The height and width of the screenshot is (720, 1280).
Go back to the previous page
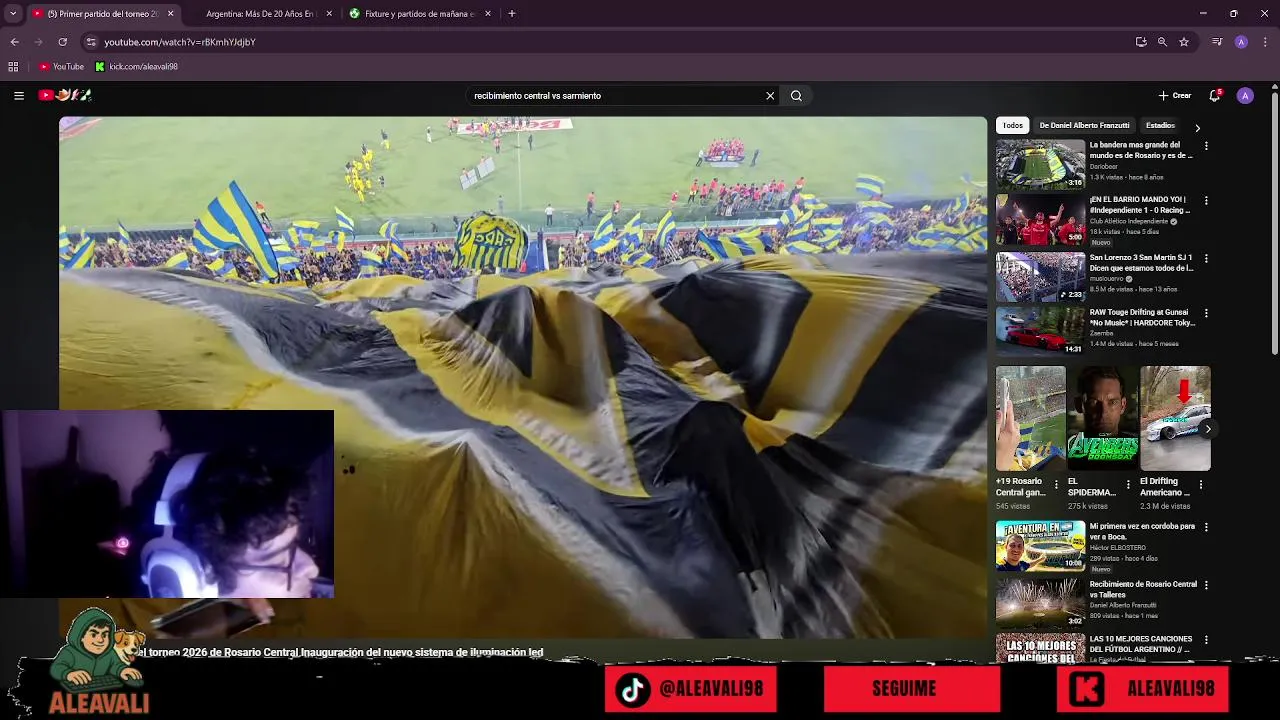(x=14, y=42)
